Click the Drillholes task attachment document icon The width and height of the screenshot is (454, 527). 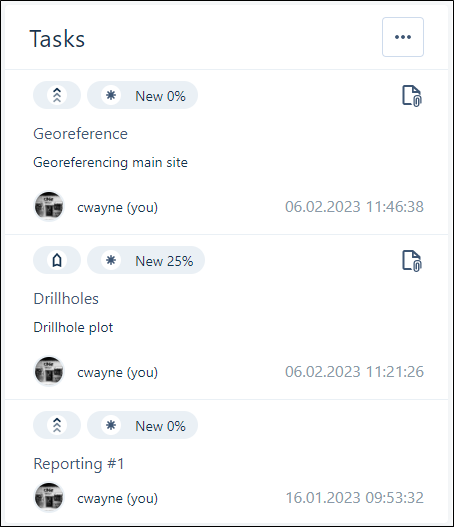click(x=412, y=261)
